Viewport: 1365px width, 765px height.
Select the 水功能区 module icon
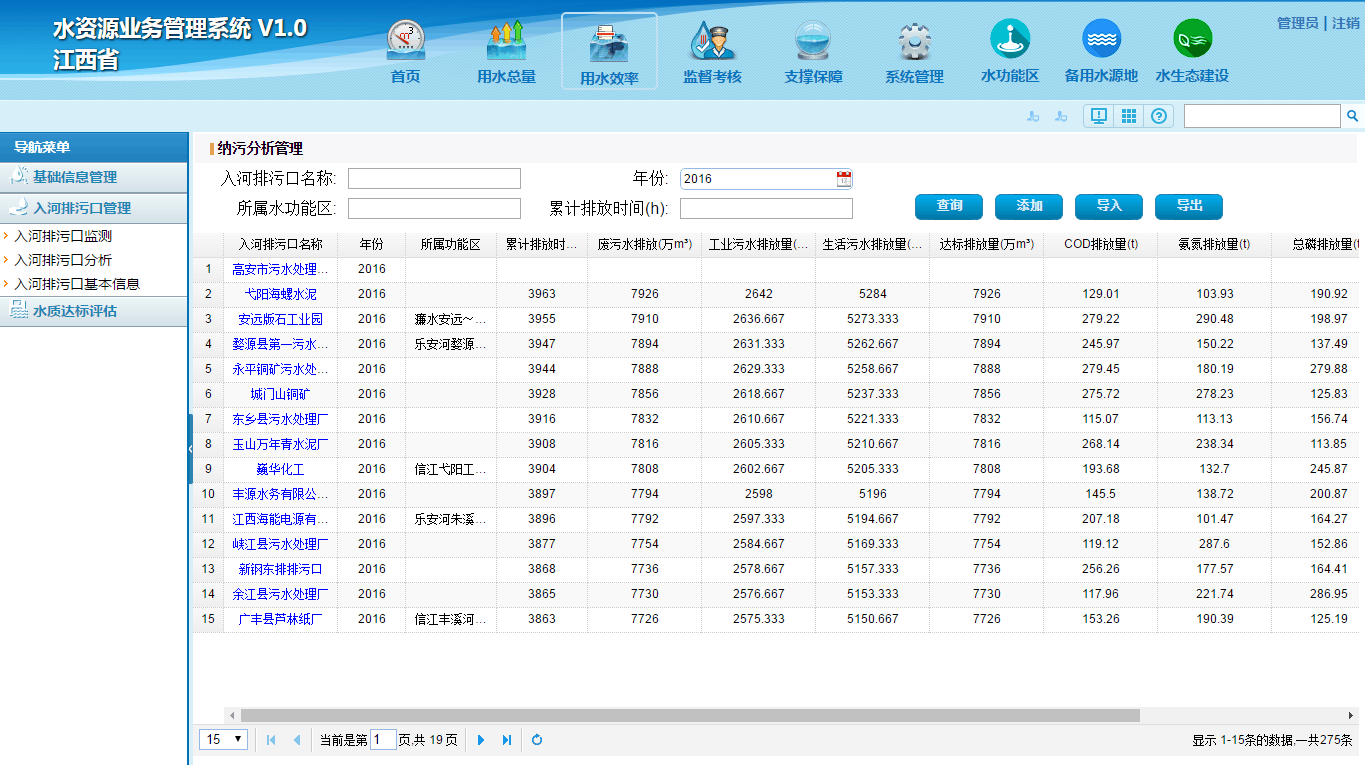(x=1010, y=44)
